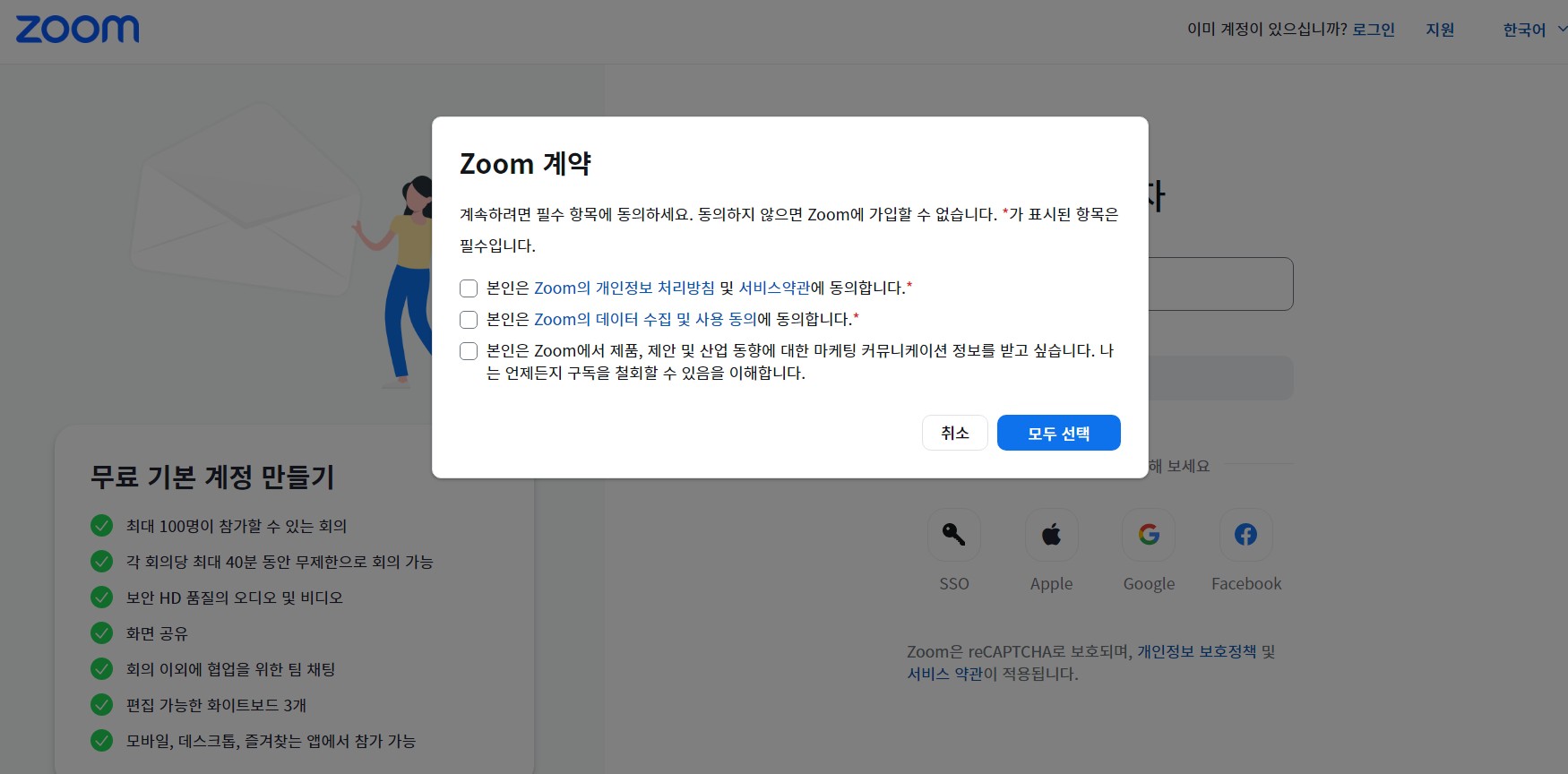Click the 최대 100명이 참가할 수 있는 회의 text
Image resolution: width=1568 pixels, height=774 pixels.
click(237, 526)
